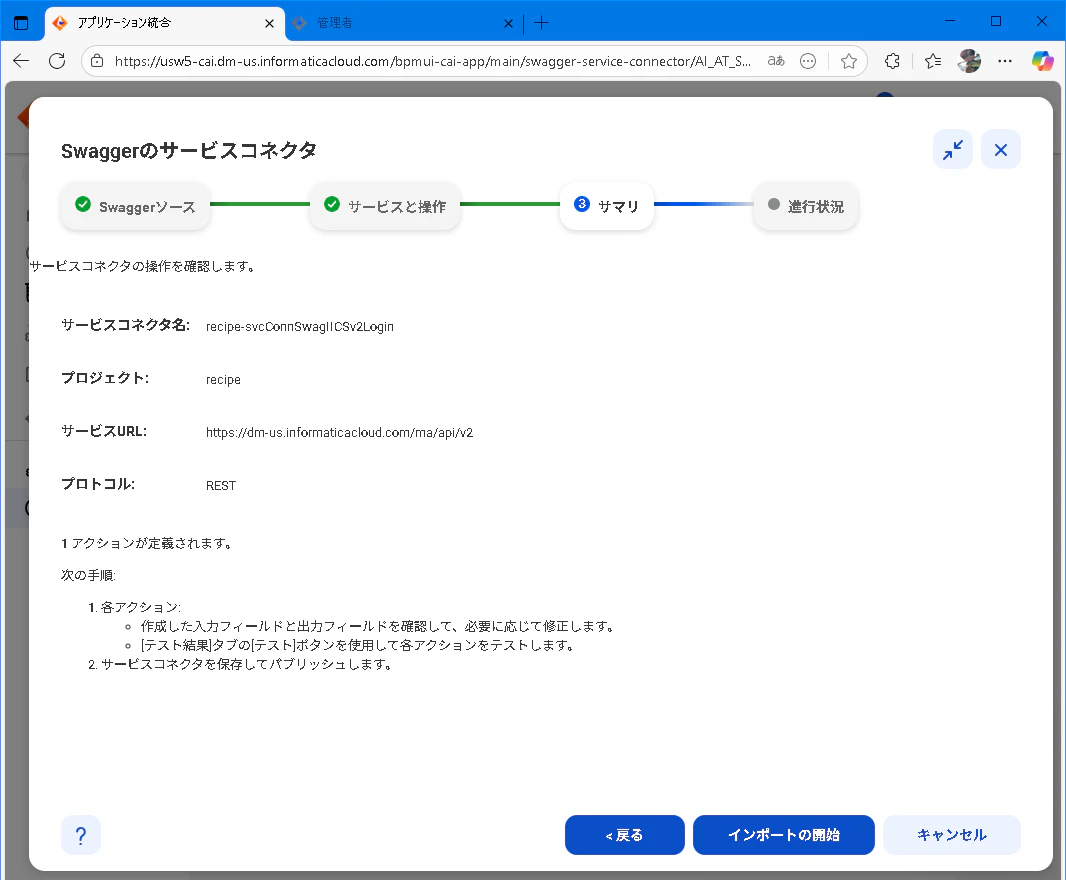1066x880 pixels.
Task: Open the address bar ellipsis icon
Action: click(x=808, y=61)
